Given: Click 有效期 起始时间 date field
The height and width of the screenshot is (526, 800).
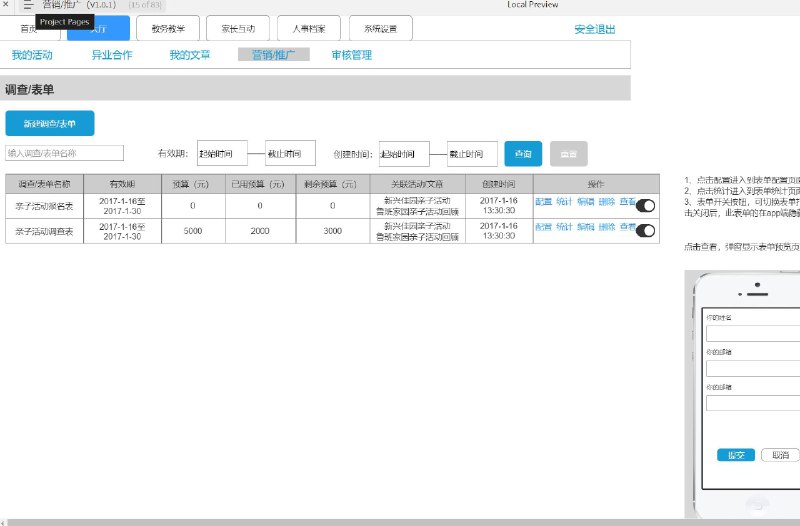Looking at the screenshot, I should [222, 153].
